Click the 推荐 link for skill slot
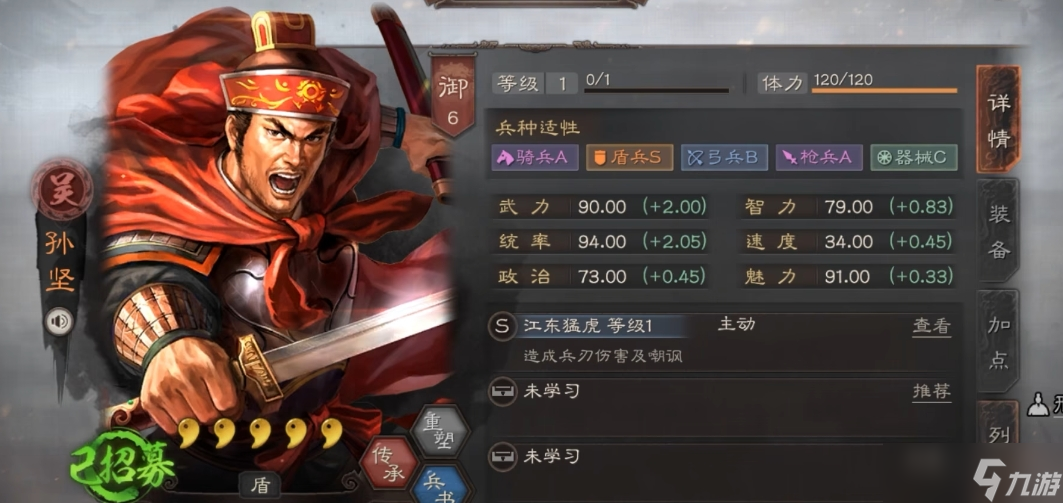 [931, 391]
